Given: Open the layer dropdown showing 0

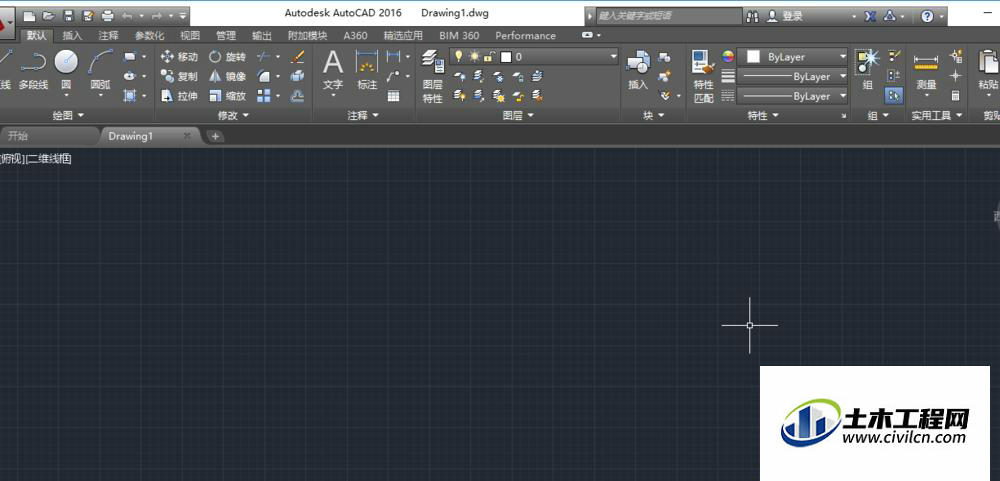Looking at the screenshot, I should 534,57.
